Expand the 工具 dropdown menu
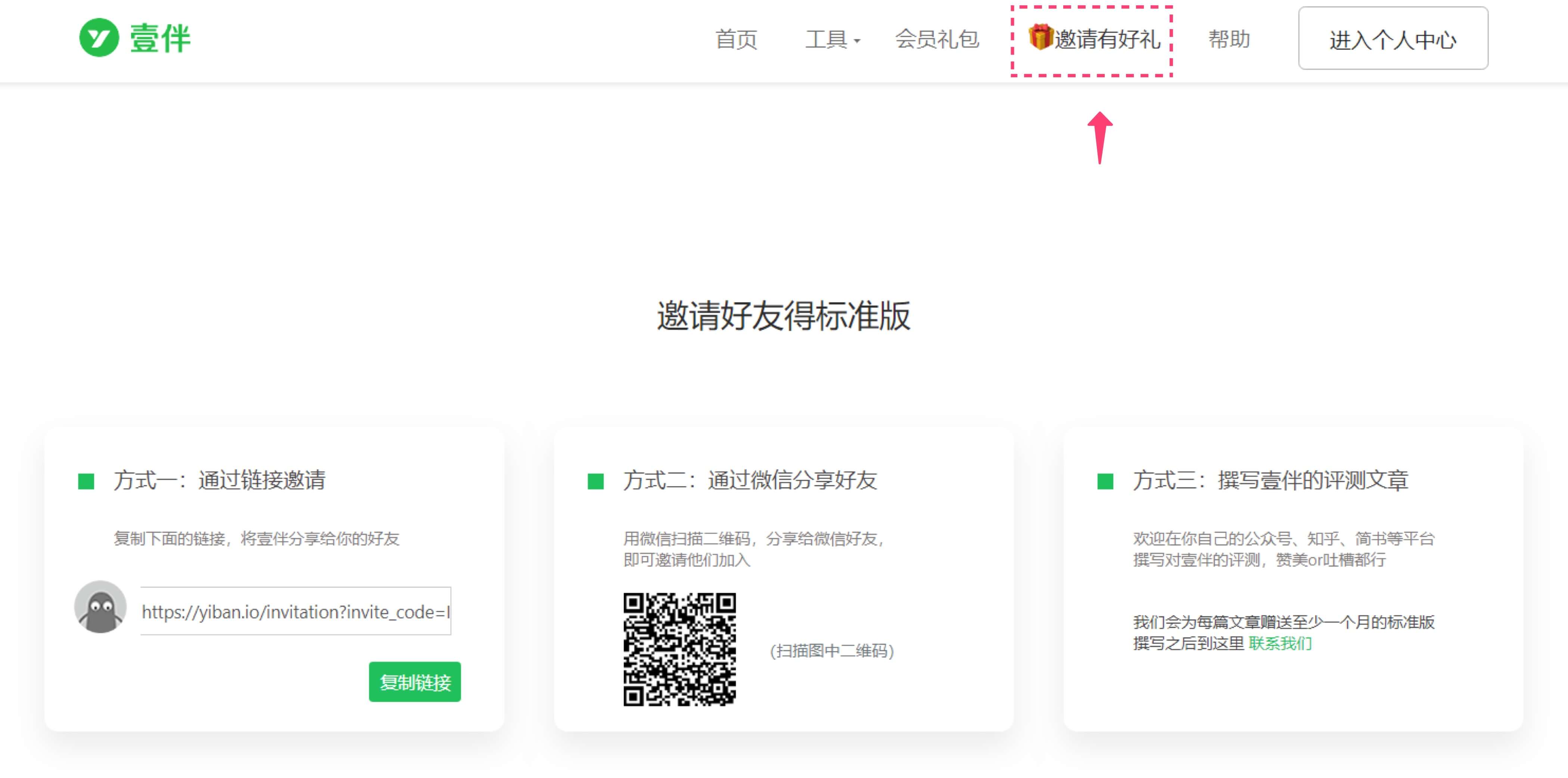Image resolution: width=1568 pixels, height=778 pixels. click(832, 40)
